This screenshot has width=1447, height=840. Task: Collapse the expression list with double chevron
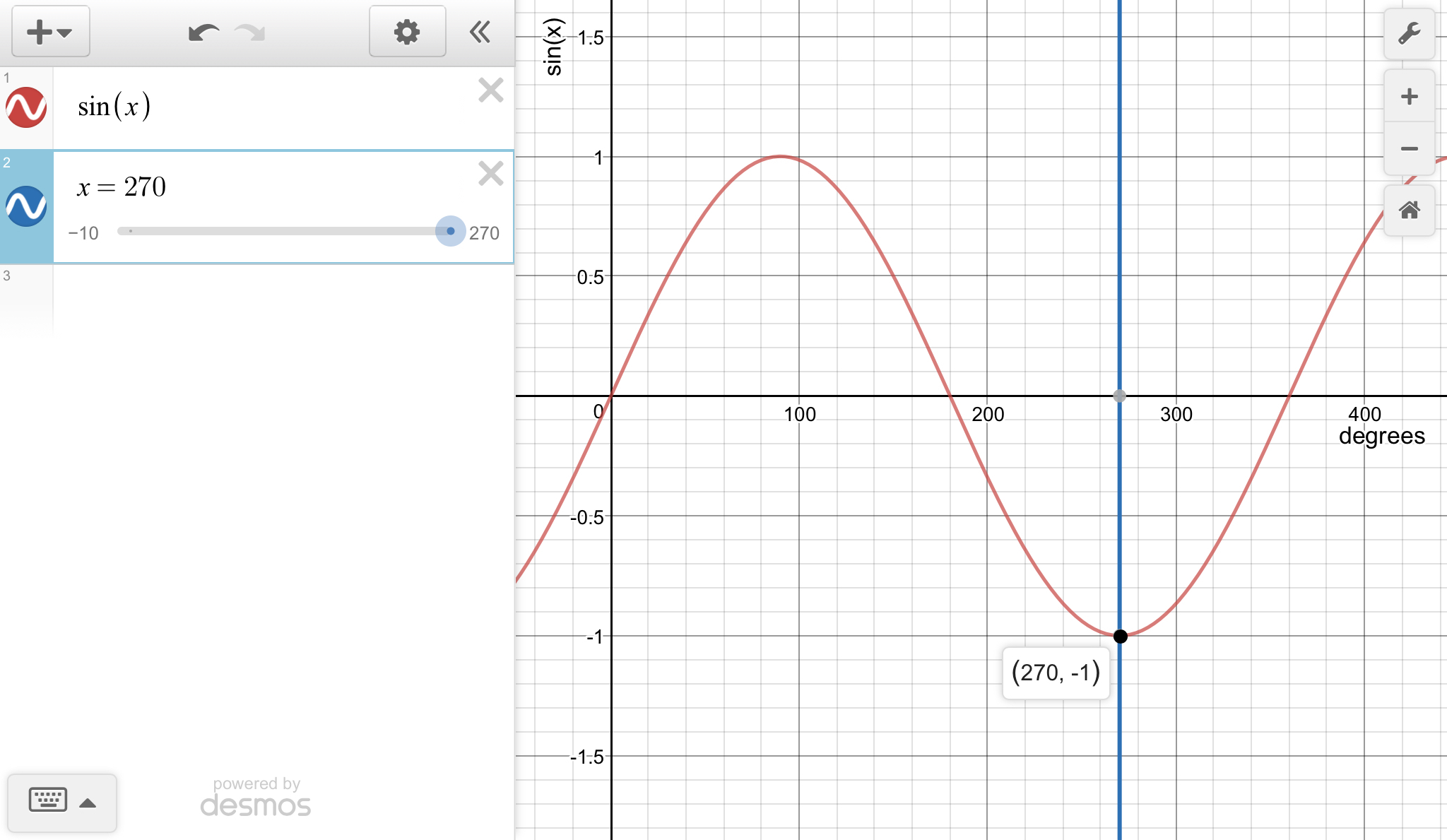point(480,32)
